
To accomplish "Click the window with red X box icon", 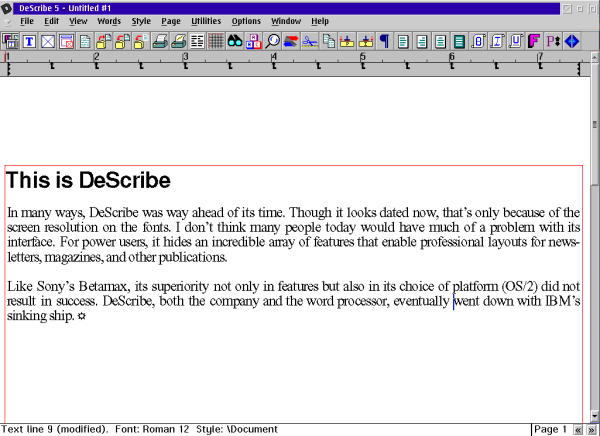I will (67, 41).
